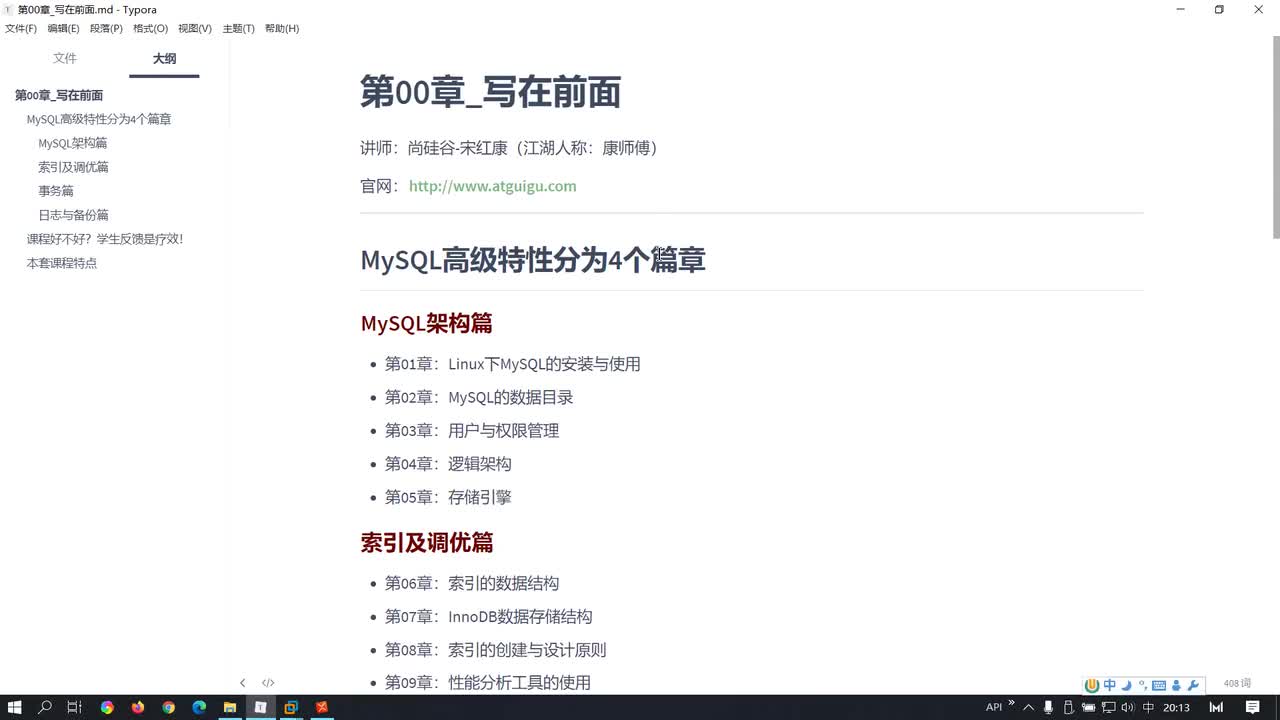Viewport: 1280px width, 720px height.
Task: Toggle the punctuation mode on IME toolbar
Action: [1142, 685]
